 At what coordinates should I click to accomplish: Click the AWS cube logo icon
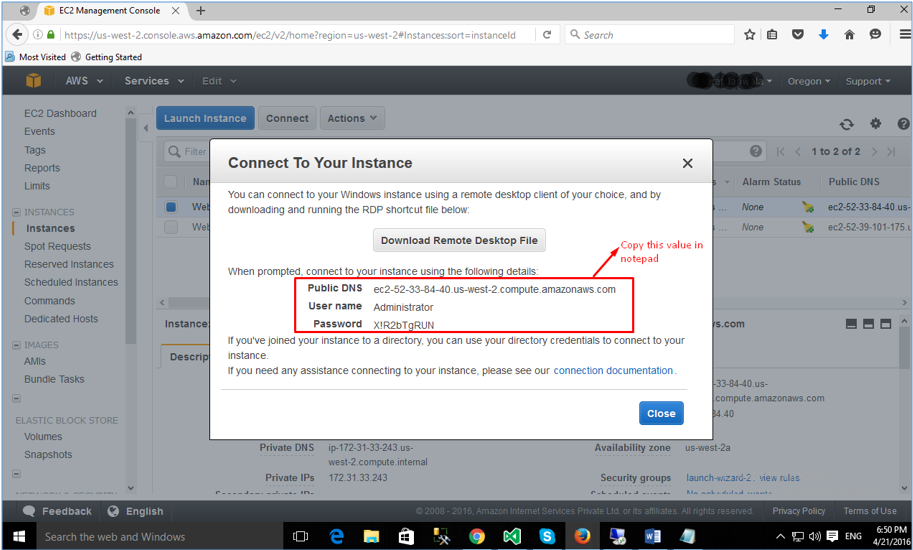point(33,81)
